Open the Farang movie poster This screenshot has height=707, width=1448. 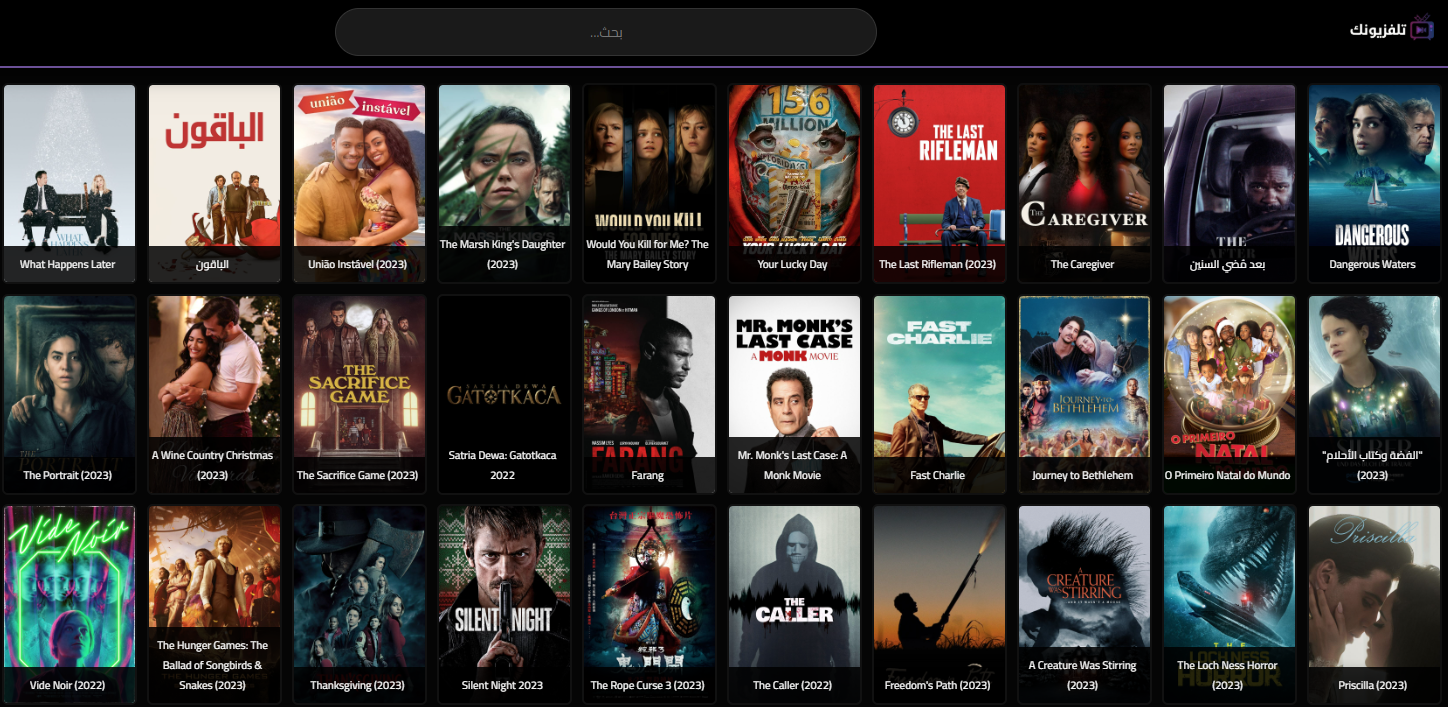pos(650,394)
